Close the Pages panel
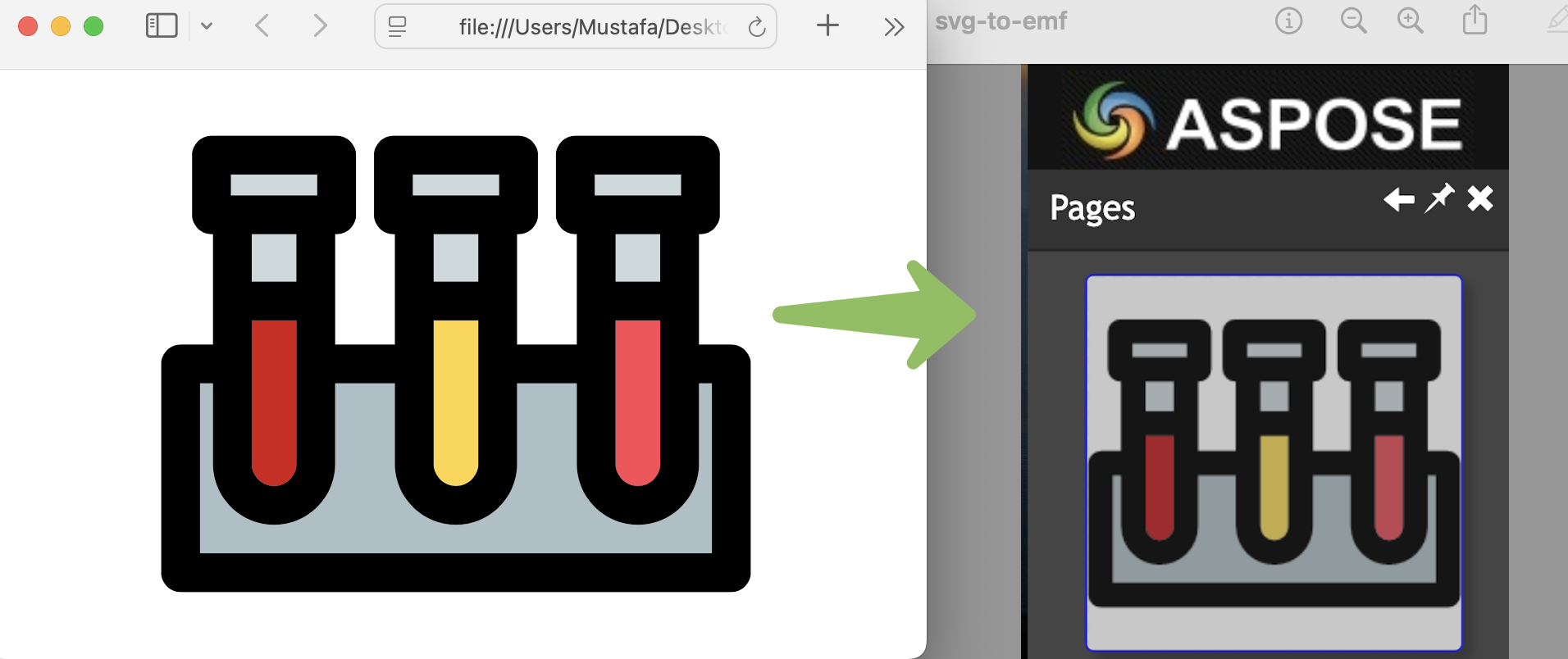The image size is (1568, 659). coord(1480,198)
